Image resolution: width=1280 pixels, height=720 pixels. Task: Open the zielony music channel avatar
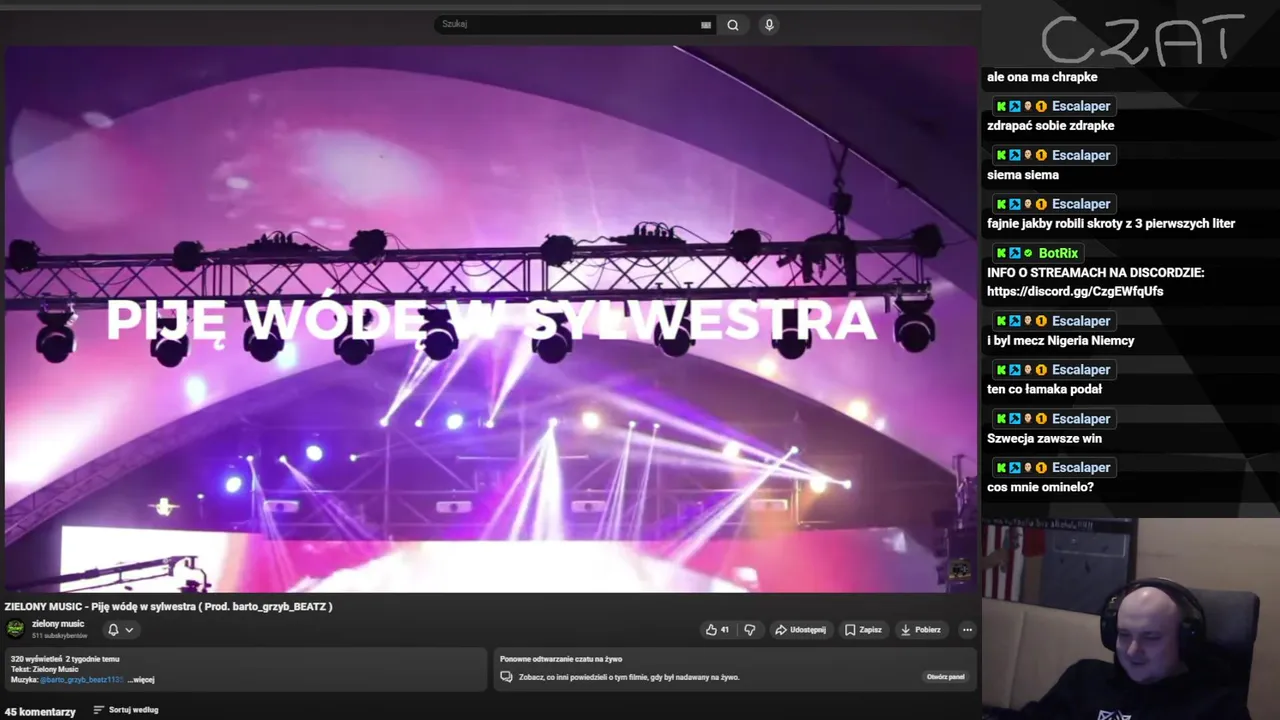(x=16, y=629)
